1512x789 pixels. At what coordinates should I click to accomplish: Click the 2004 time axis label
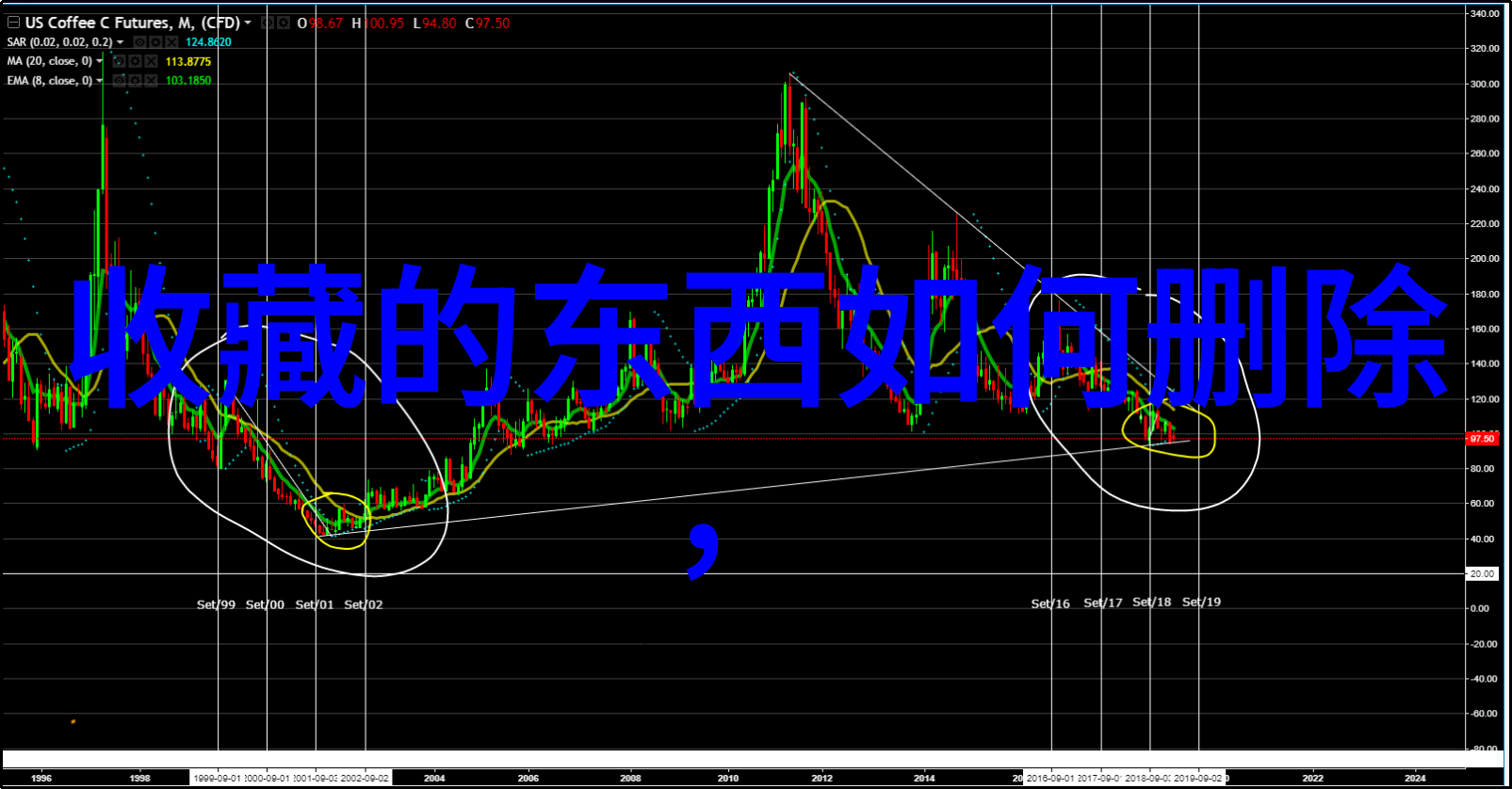coord(434,779)
